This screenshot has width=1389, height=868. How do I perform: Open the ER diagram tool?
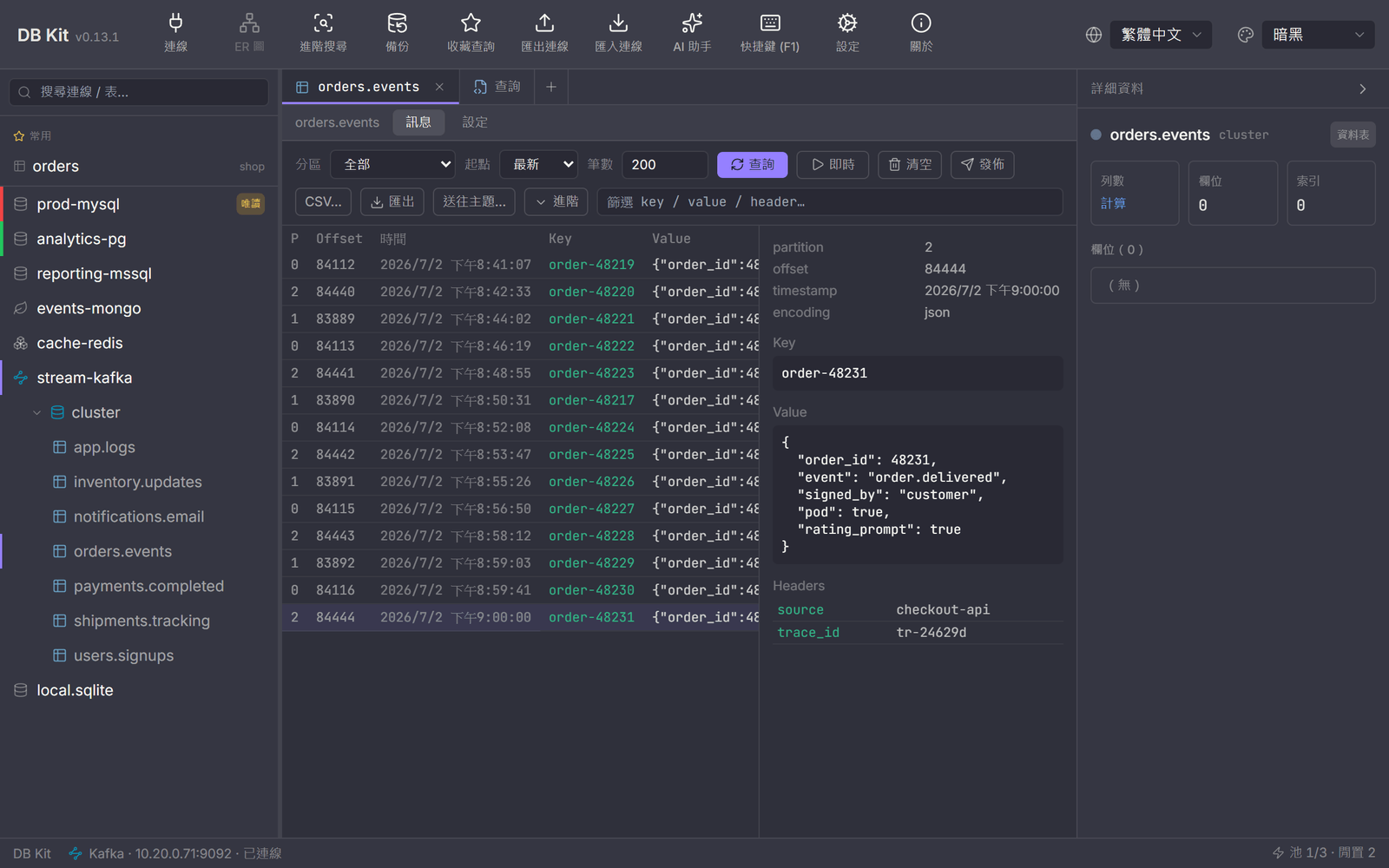(x=249, y=34)
